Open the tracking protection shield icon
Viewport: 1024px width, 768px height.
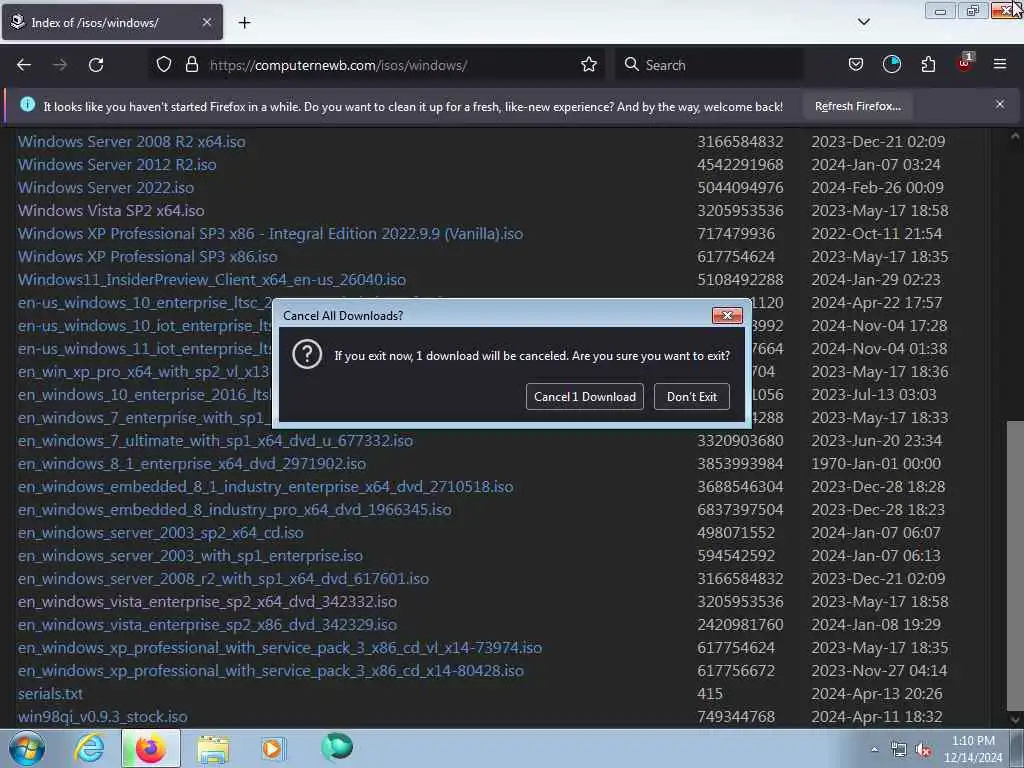click(x=164, y=65)
